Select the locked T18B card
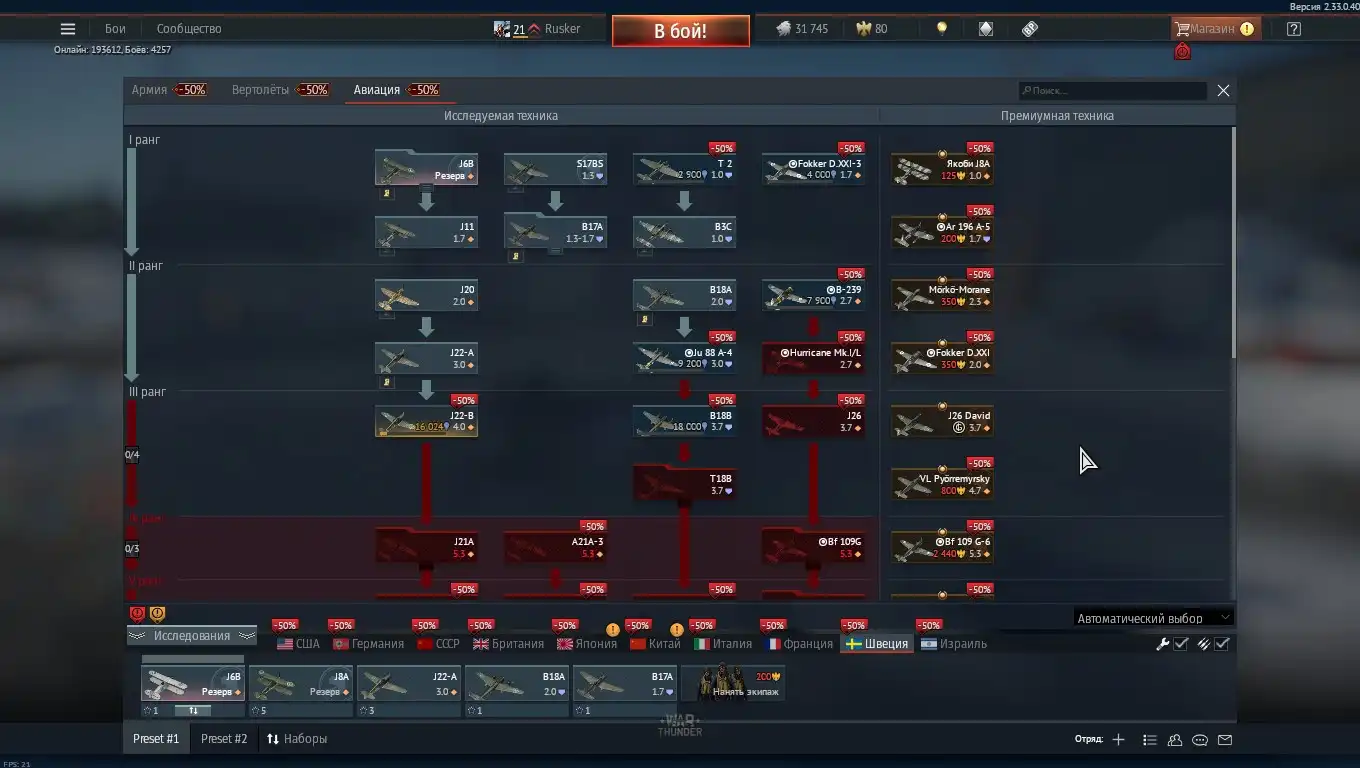Screen dimensions: 1360x768 click(x=684, y=485)
